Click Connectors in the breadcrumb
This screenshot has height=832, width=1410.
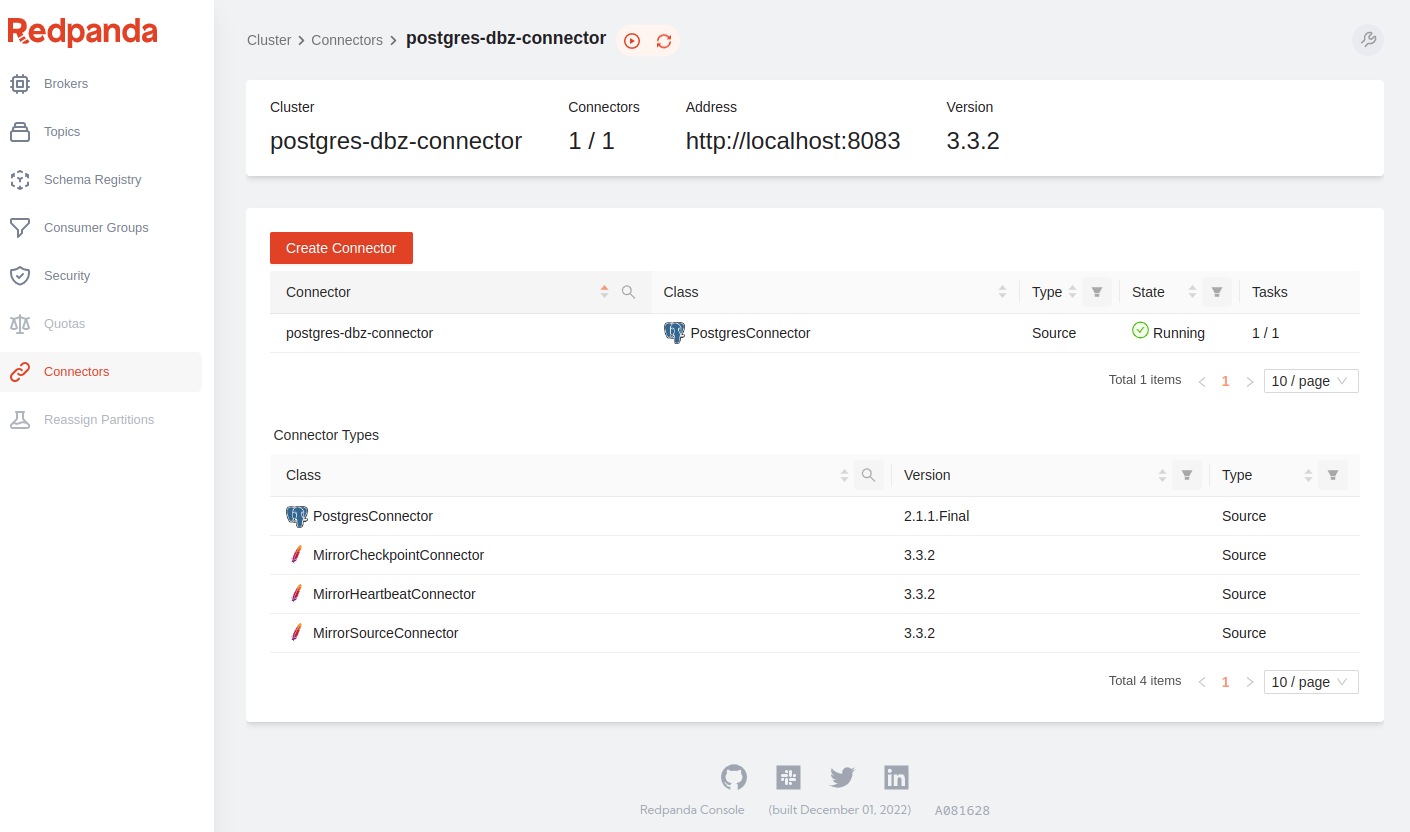(347, 40)
